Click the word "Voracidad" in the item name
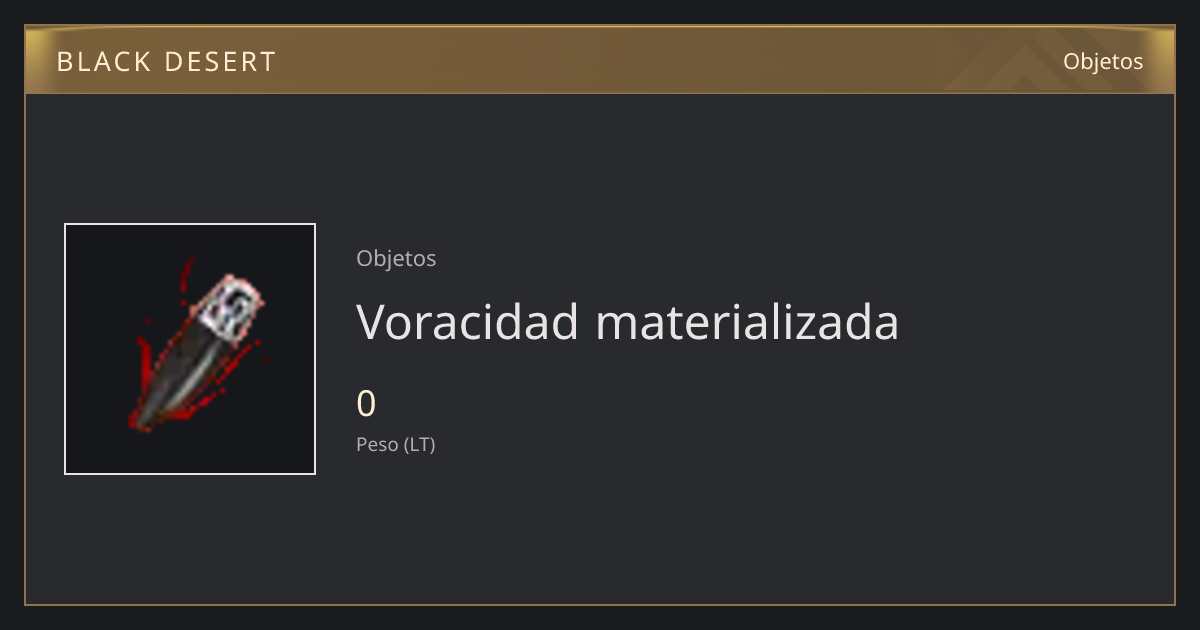The height and width of the screenshot is (630, 1200). pos(468,322)
